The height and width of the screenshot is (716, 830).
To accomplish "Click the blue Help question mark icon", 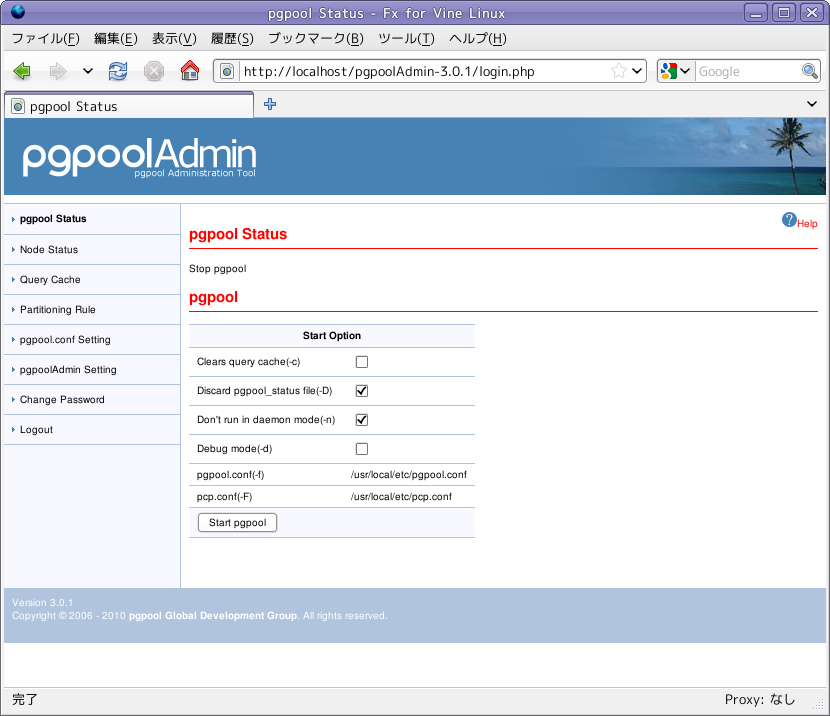I will click(x=789, y=220).
